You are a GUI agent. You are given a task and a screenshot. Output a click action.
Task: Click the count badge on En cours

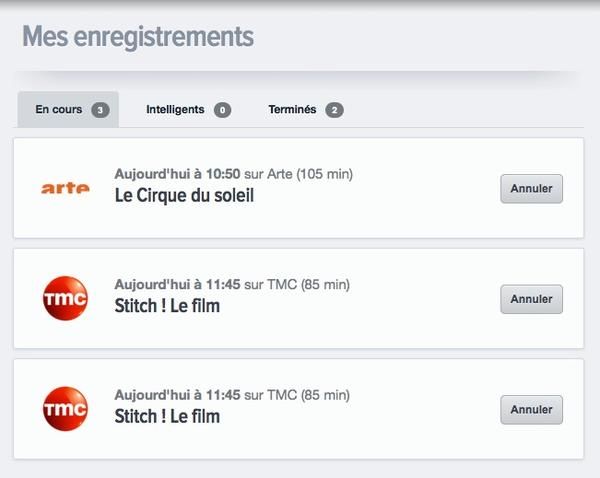click(100, 110)
